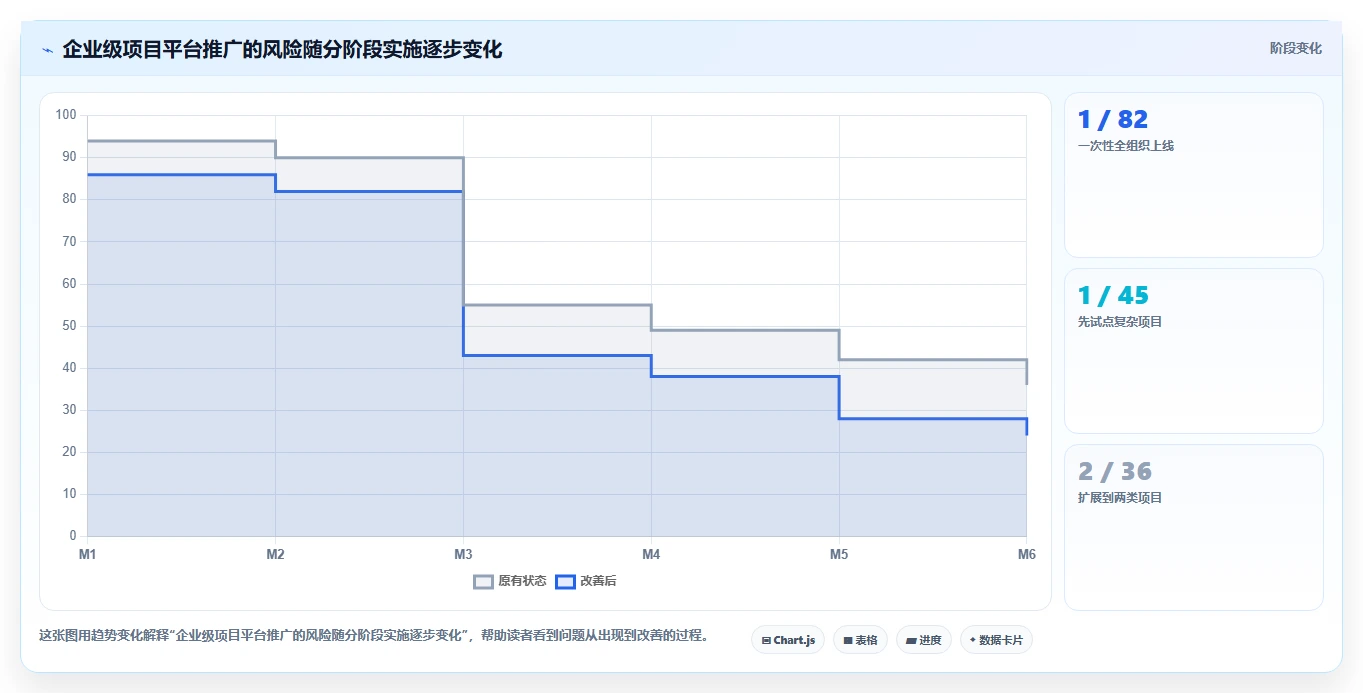
Task: Click the chart title 企业级项目平台推广的风险随分阶段实施逐步变化
Action: 282,50
